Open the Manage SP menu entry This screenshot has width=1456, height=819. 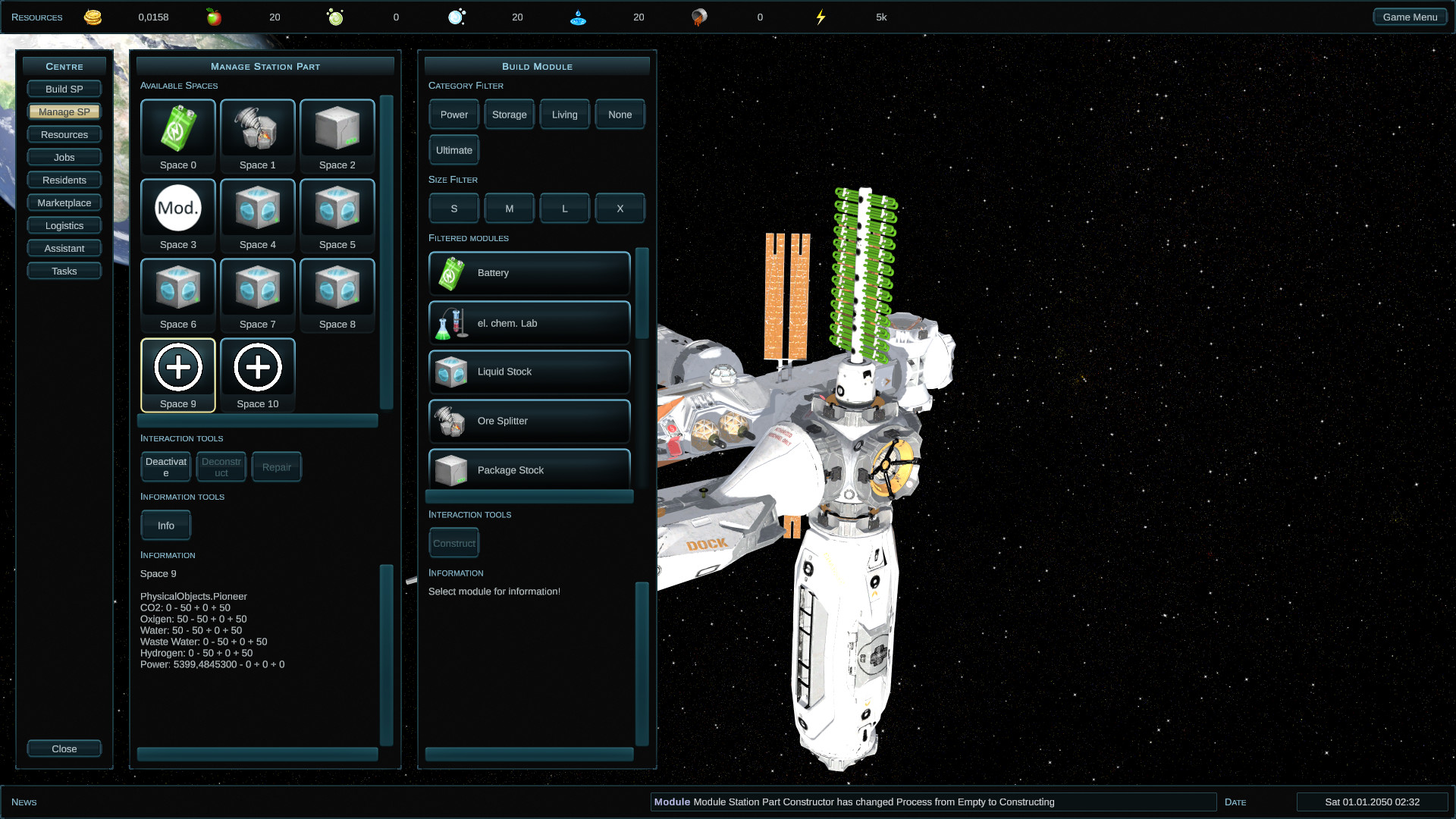click(64, 111)
